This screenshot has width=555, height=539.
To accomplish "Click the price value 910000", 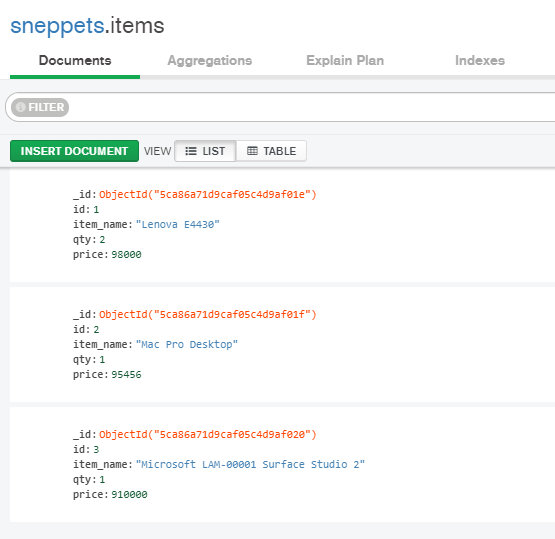I will click(x=129, y=494).
